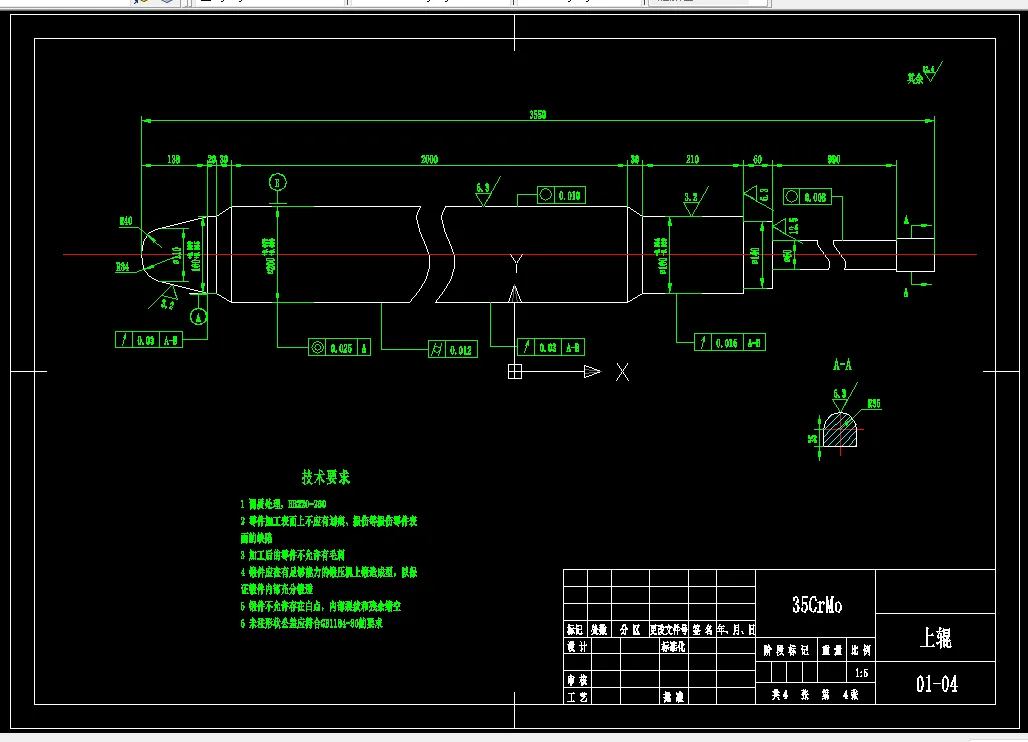
Task: Select the 210 dimension text
Action: pyautogui.click(x=692, y=159)
